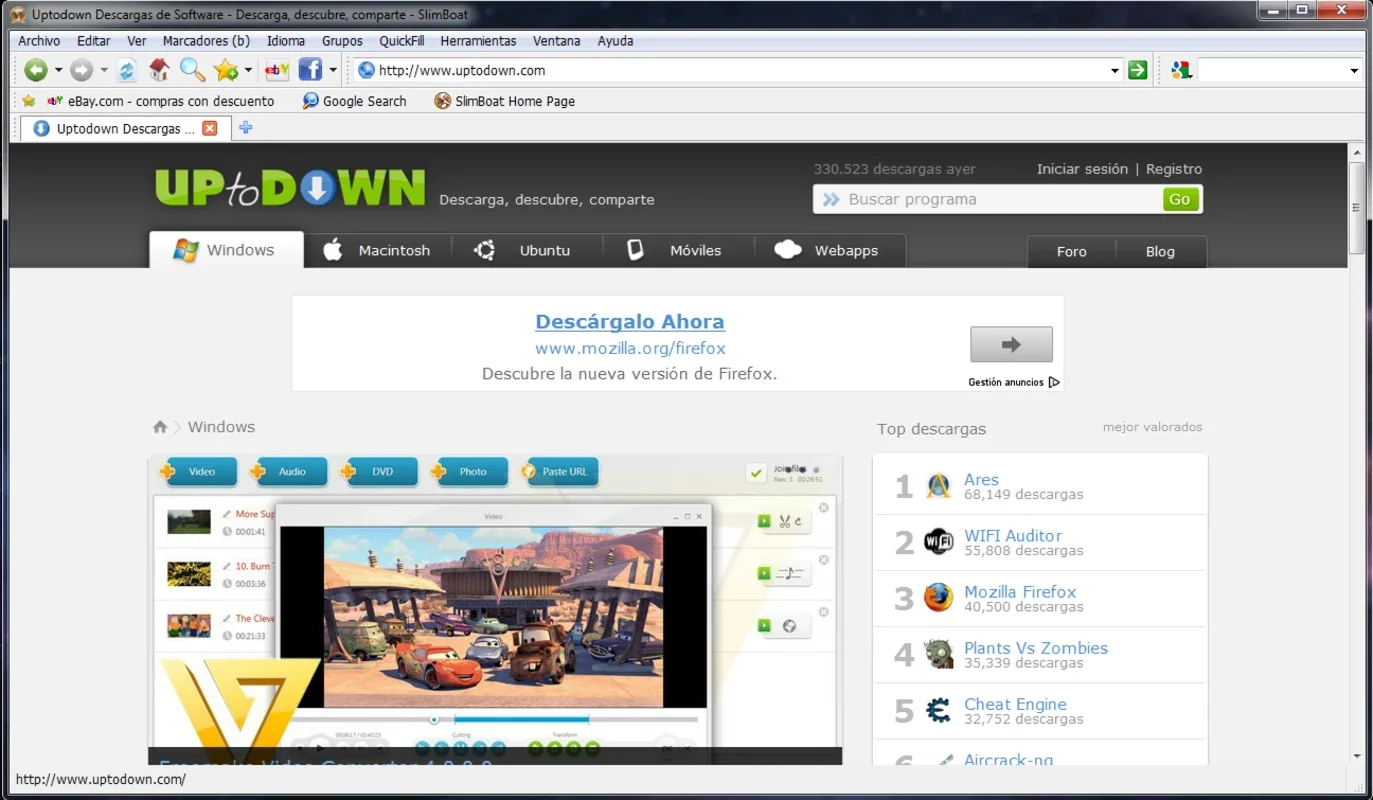The height and width of the screenshot is (800, 1373).
Task: Click the mejor valorados link
Action: tap(1153, 427)
